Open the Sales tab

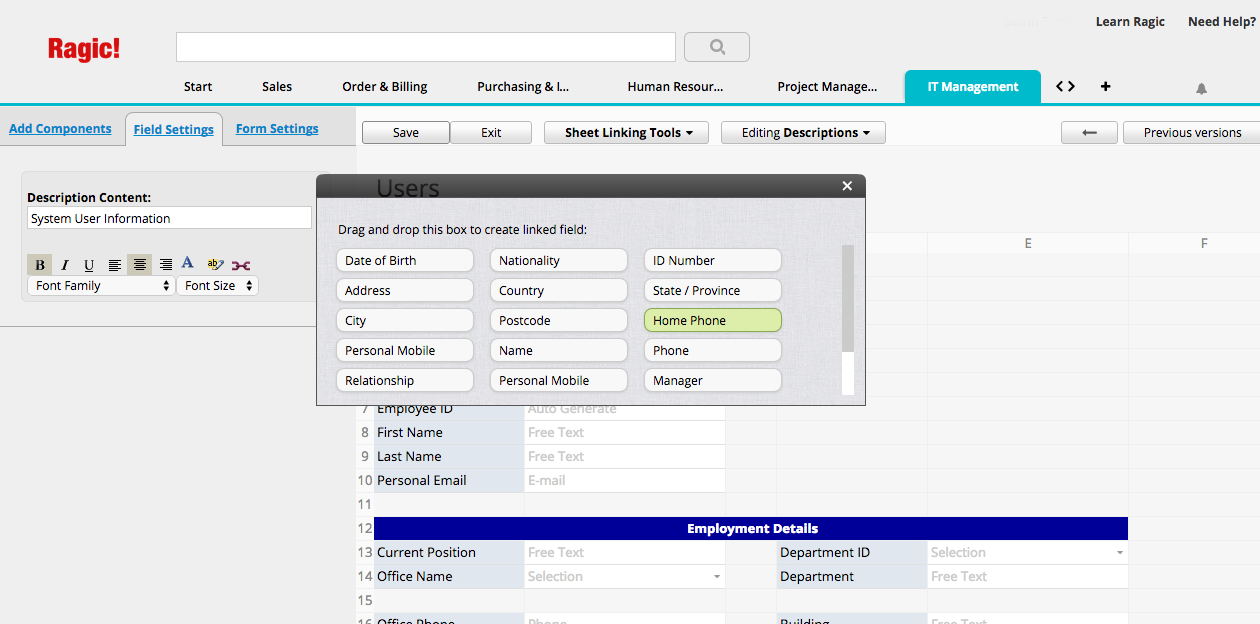277,87
